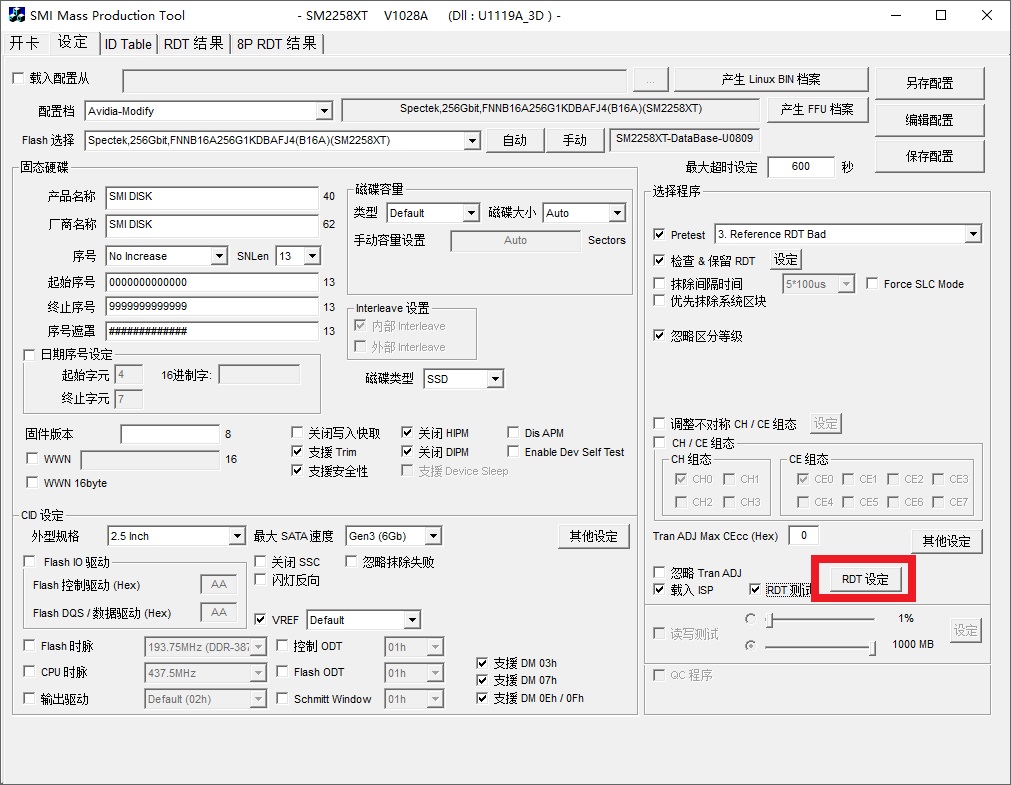This screenshot has height=785, width=1011.
Task: Click the RDT 设定 button
Action: [865, 579]
